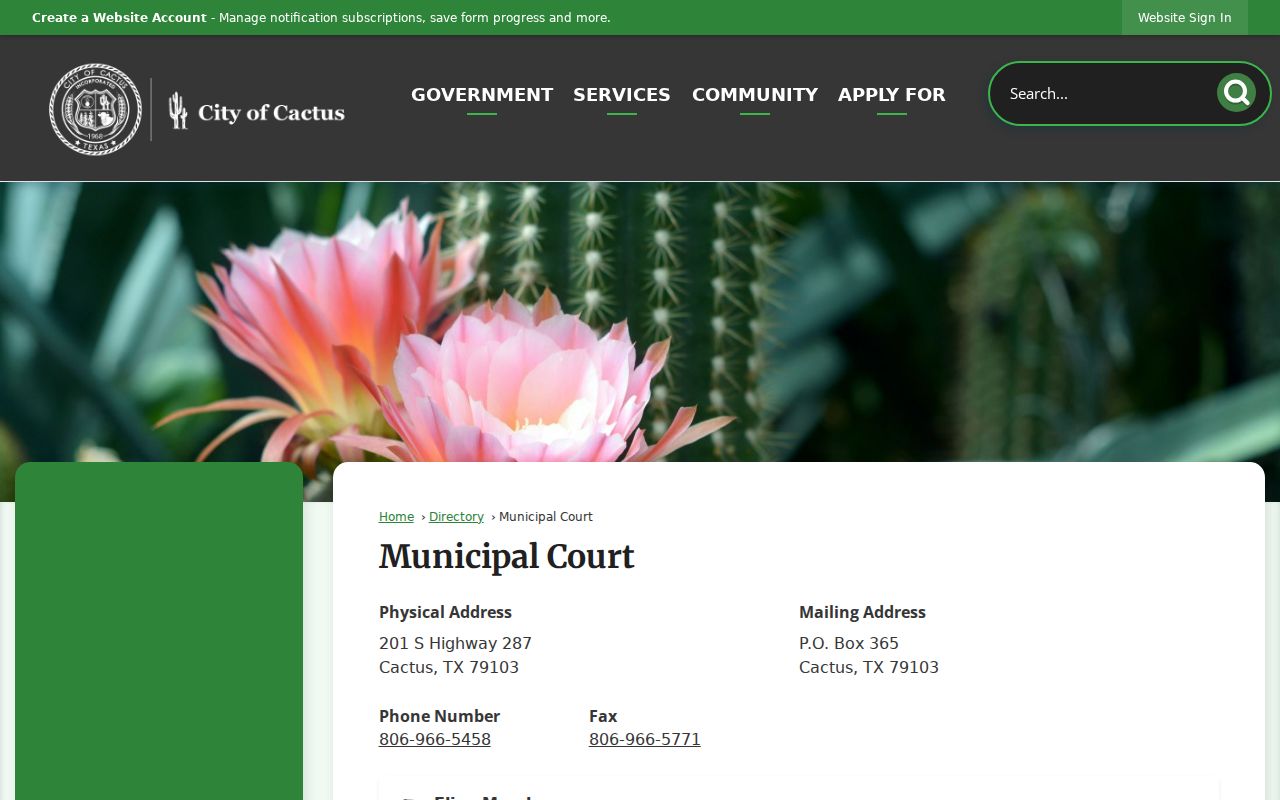The image size is (1280, 800).
Task: Select the Physical Address label
Action: 445,612
